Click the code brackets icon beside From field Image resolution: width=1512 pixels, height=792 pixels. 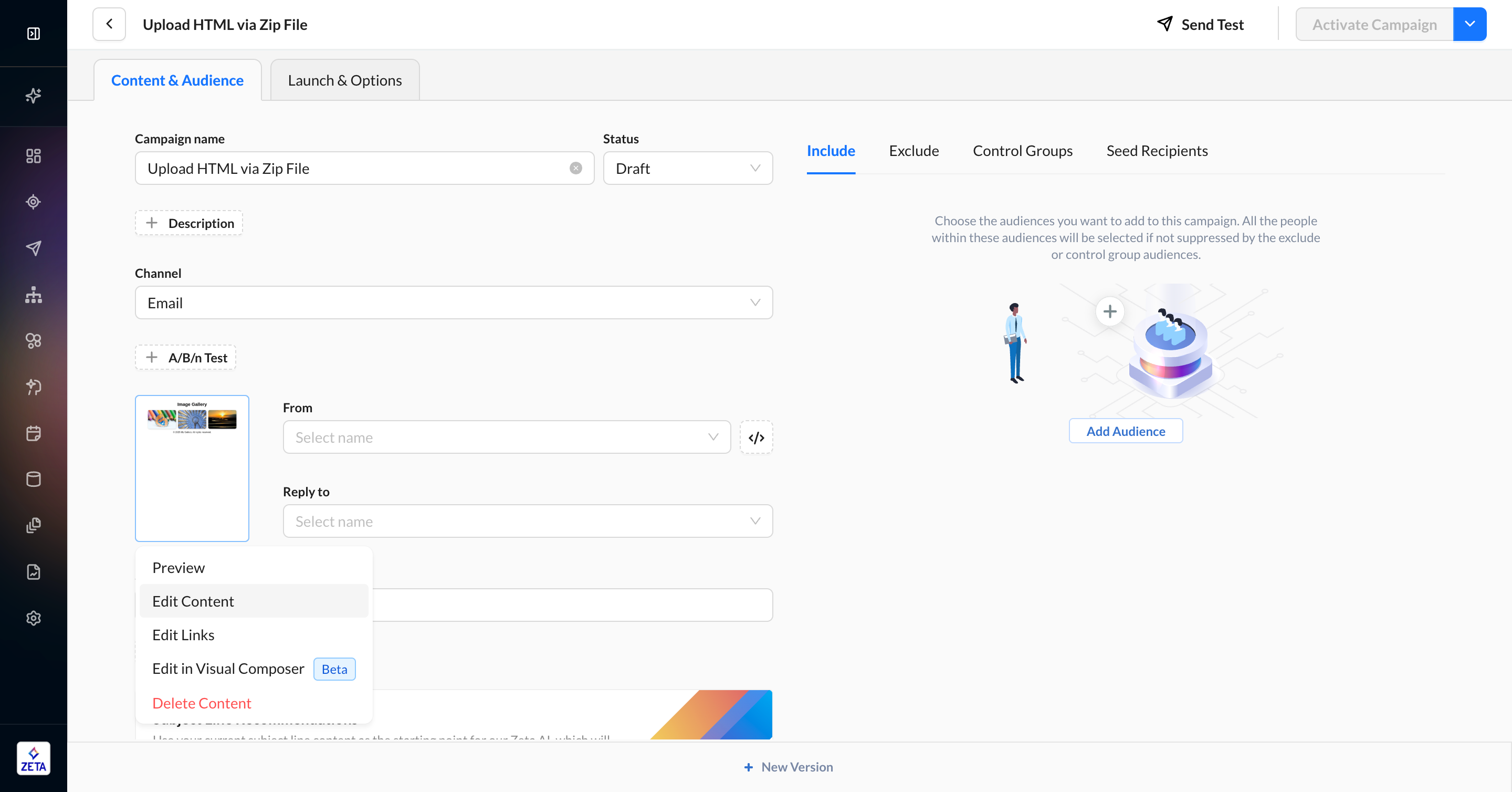756,437
